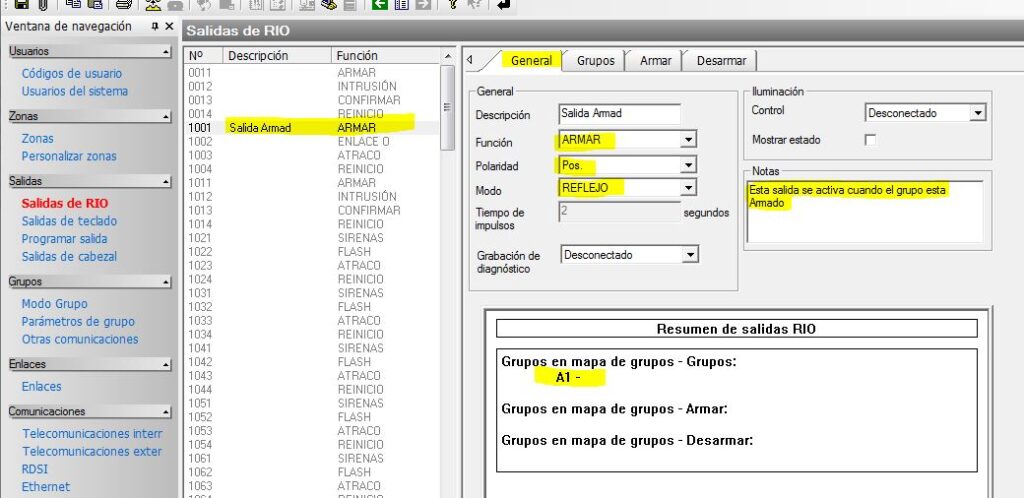
Task: Select output row 1001 Salida Armad
Action: 312,128
